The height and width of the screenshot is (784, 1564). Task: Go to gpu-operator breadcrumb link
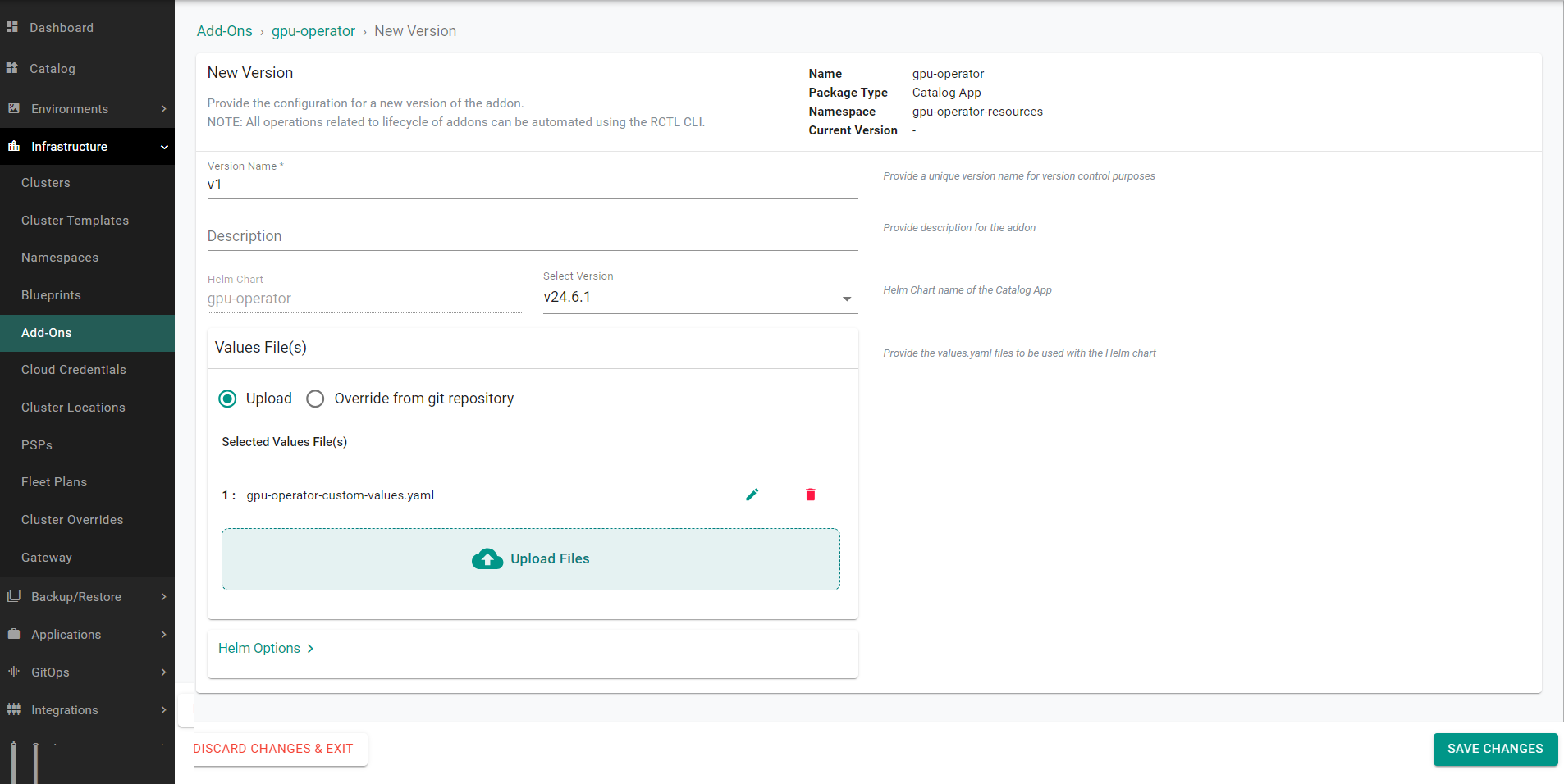[313, 31]
